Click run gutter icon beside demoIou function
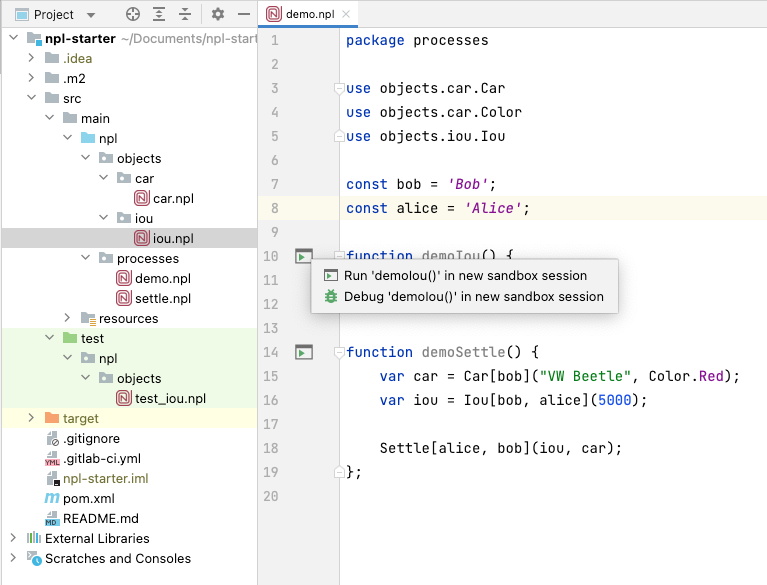The height and width of the screenshot is (585, 767). point(304,257)
